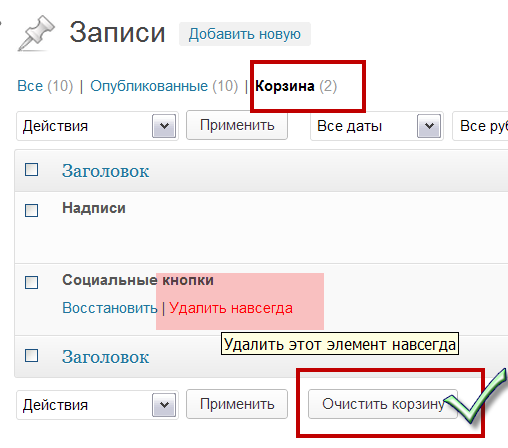This screenshot has width=508, height=448.
Task: Click Удалить навсегда link
Action: (x=231, y=308)
